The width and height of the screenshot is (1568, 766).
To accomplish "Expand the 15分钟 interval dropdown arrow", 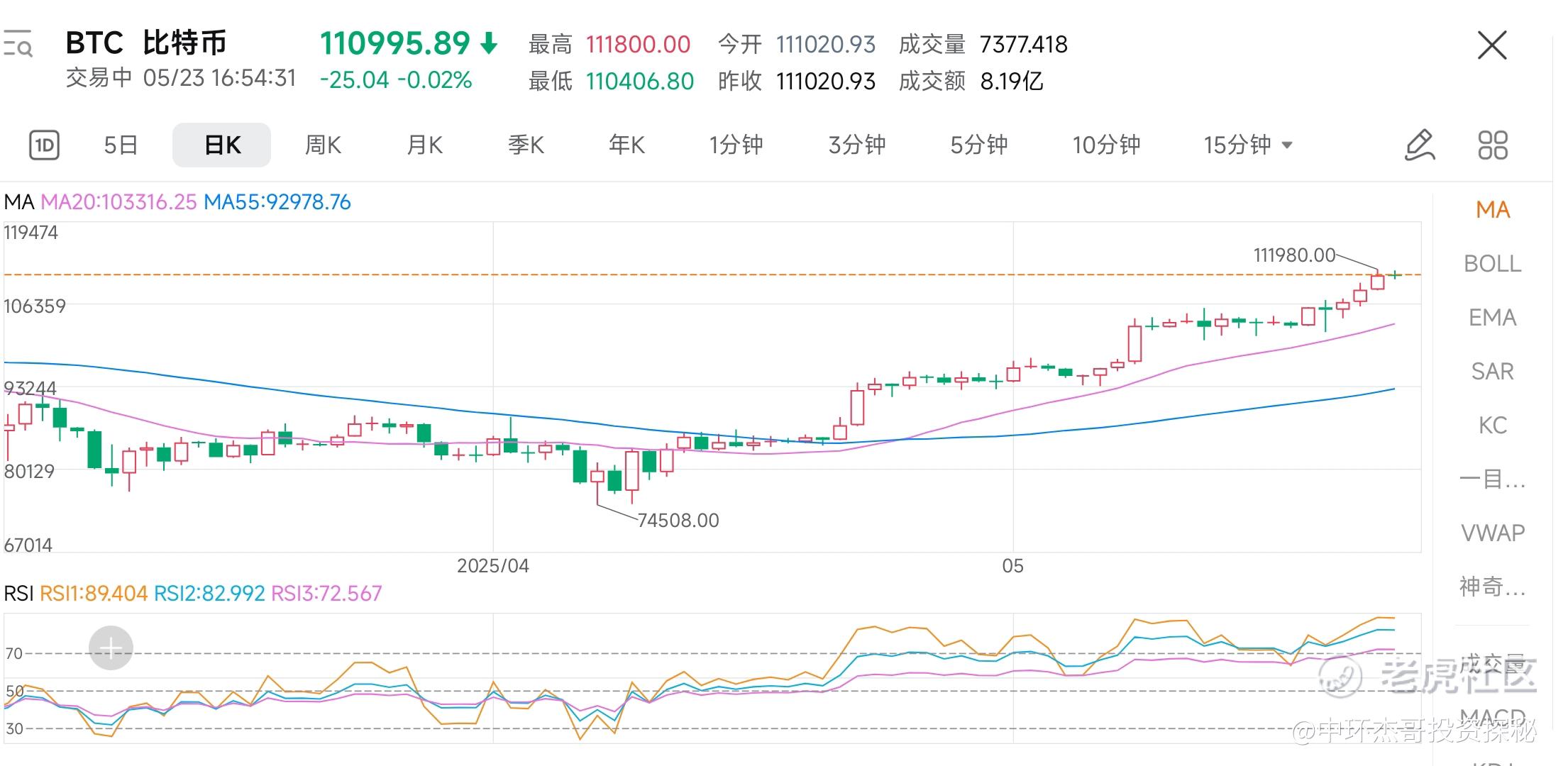I will point(1287,145).
